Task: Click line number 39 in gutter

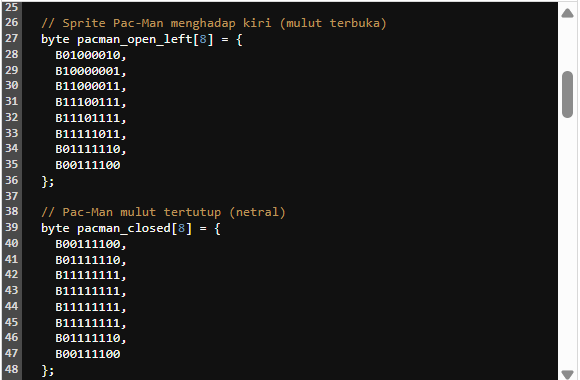Action: [x=11, y=227]
